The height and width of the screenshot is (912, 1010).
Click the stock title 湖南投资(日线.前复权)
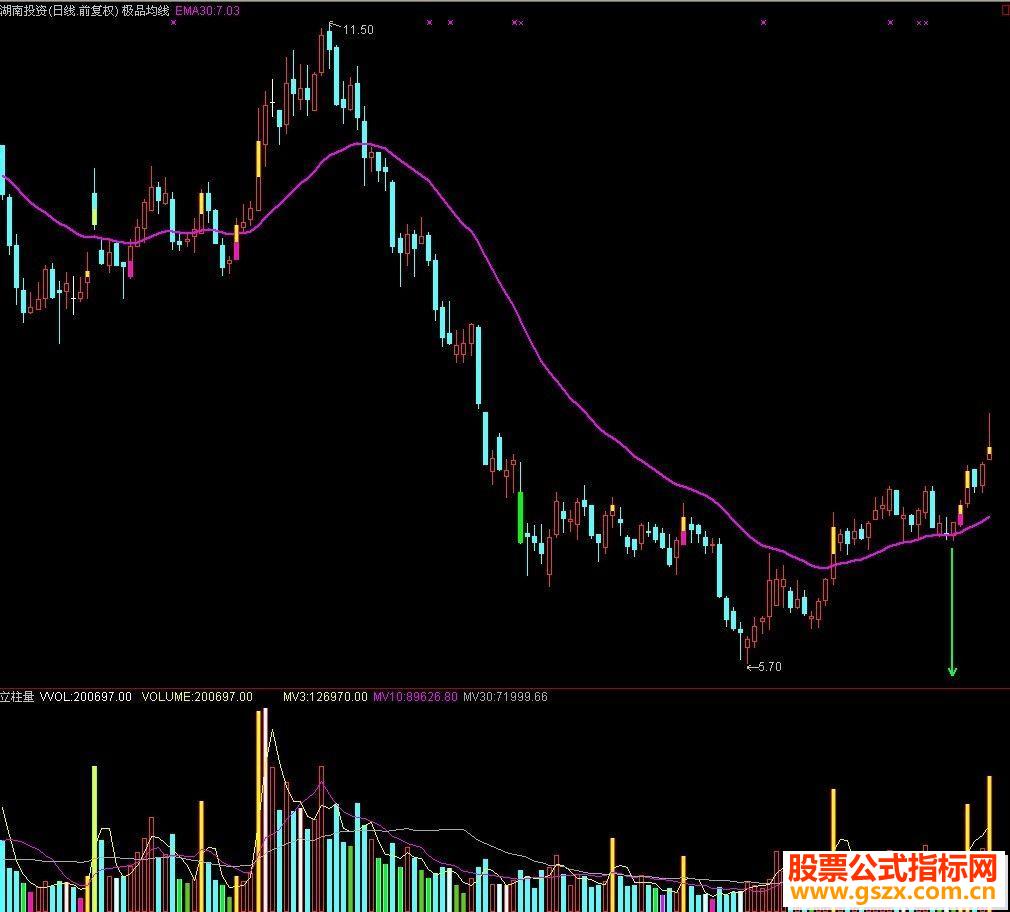click(59, 10)
